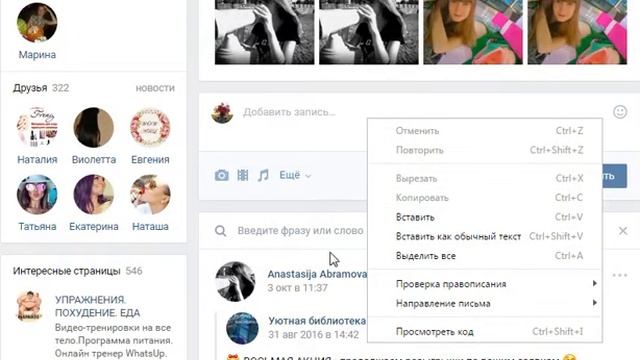The image size is (640, 360).
Task: Open Anastasija Abramova author link
Action: (317, 274)
